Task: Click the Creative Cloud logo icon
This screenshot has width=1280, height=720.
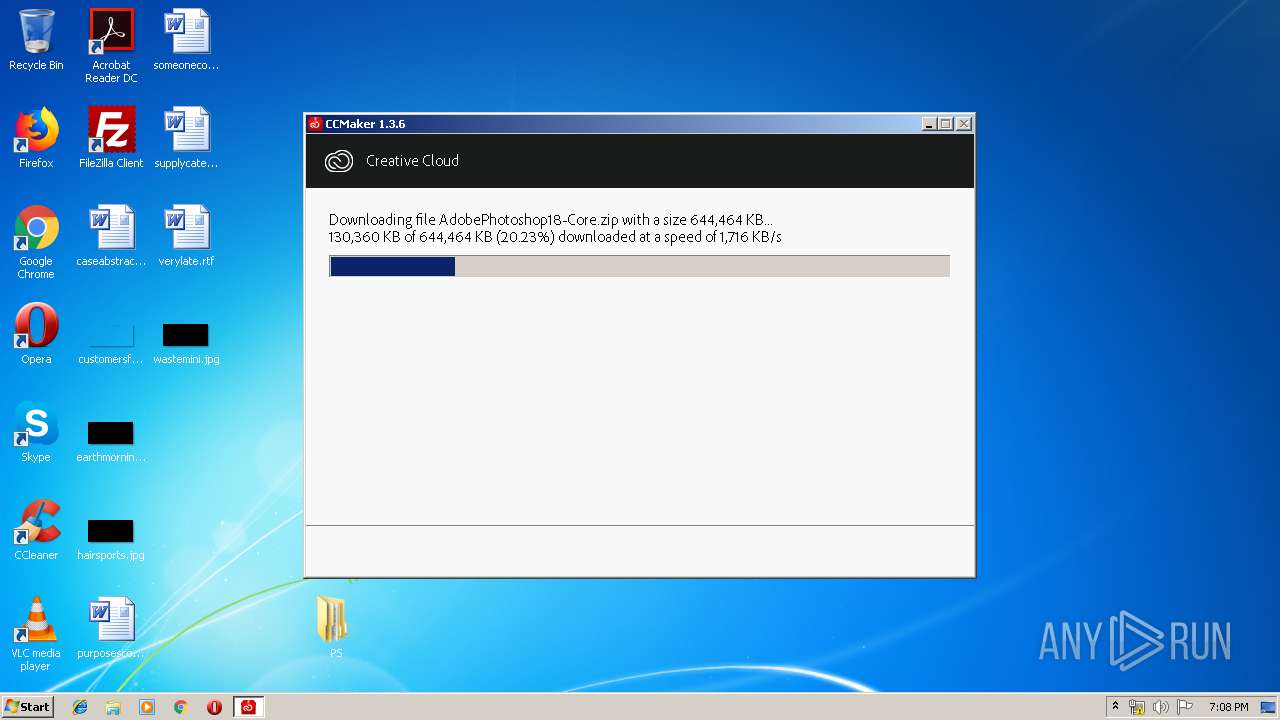Action: coord(339,161)
